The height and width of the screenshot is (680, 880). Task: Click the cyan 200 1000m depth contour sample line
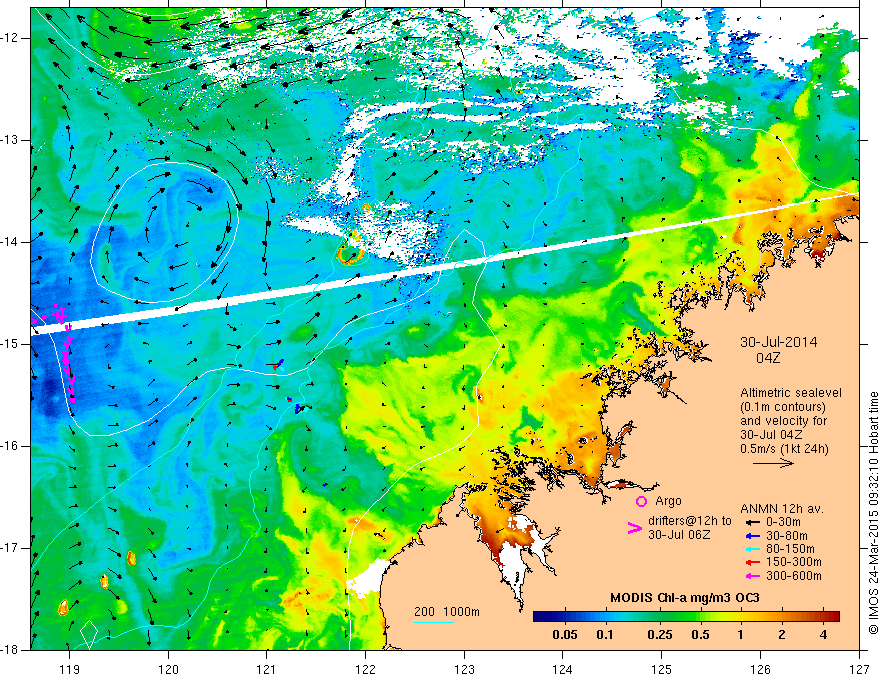434,622
